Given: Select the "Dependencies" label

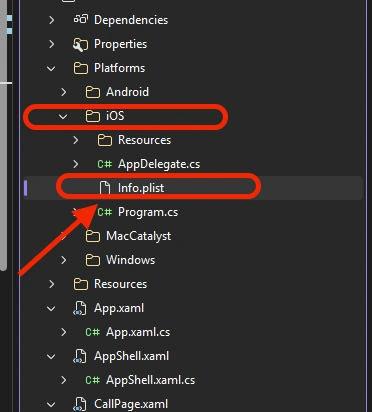Looking at the screenshot, I should click(x=131, y=20).
